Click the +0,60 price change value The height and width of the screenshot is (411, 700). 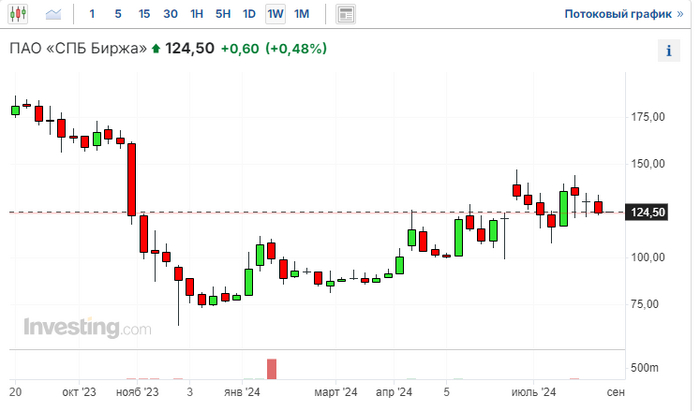(240, 48)
